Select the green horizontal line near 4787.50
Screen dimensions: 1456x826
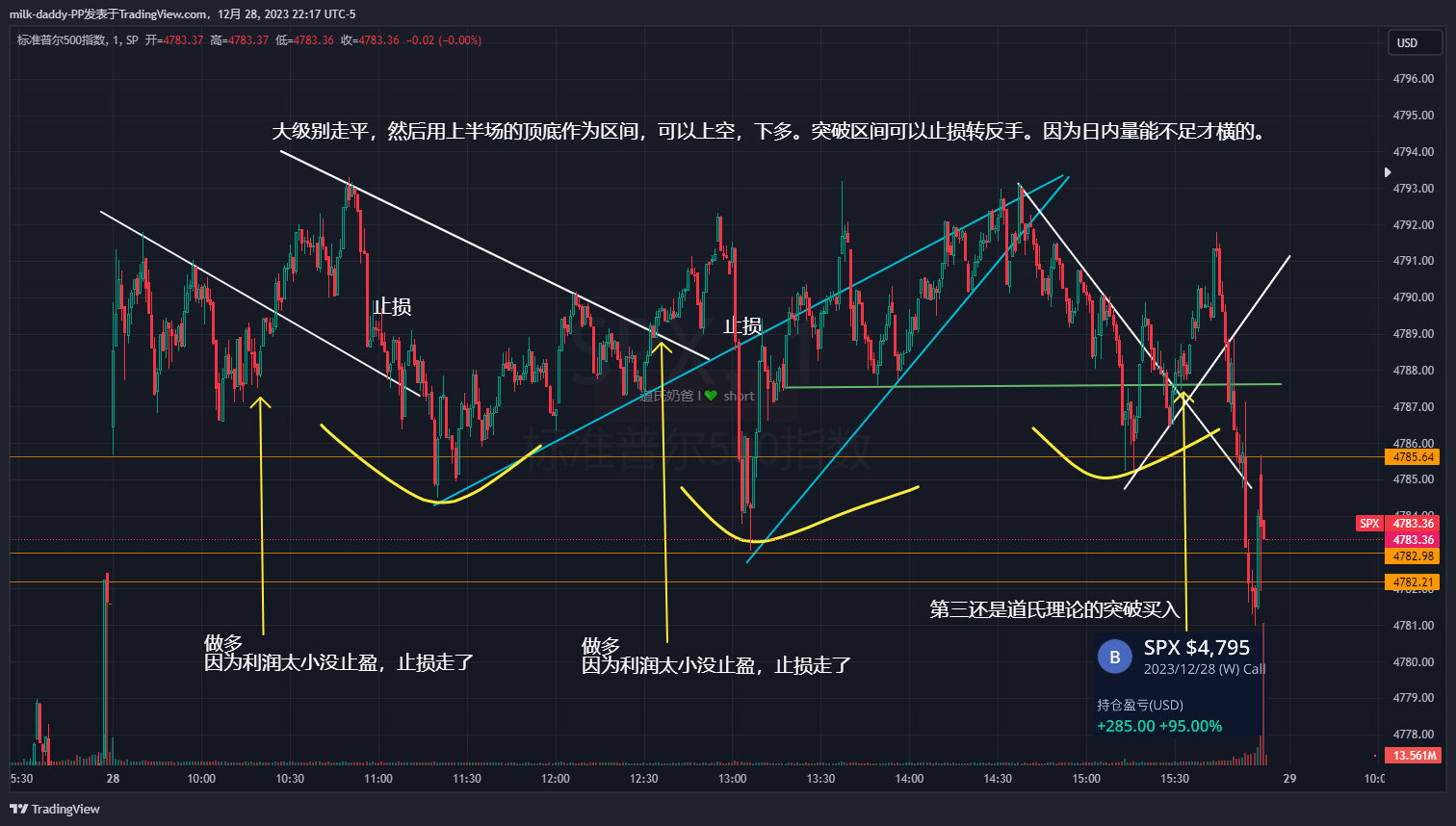point(963,386)
